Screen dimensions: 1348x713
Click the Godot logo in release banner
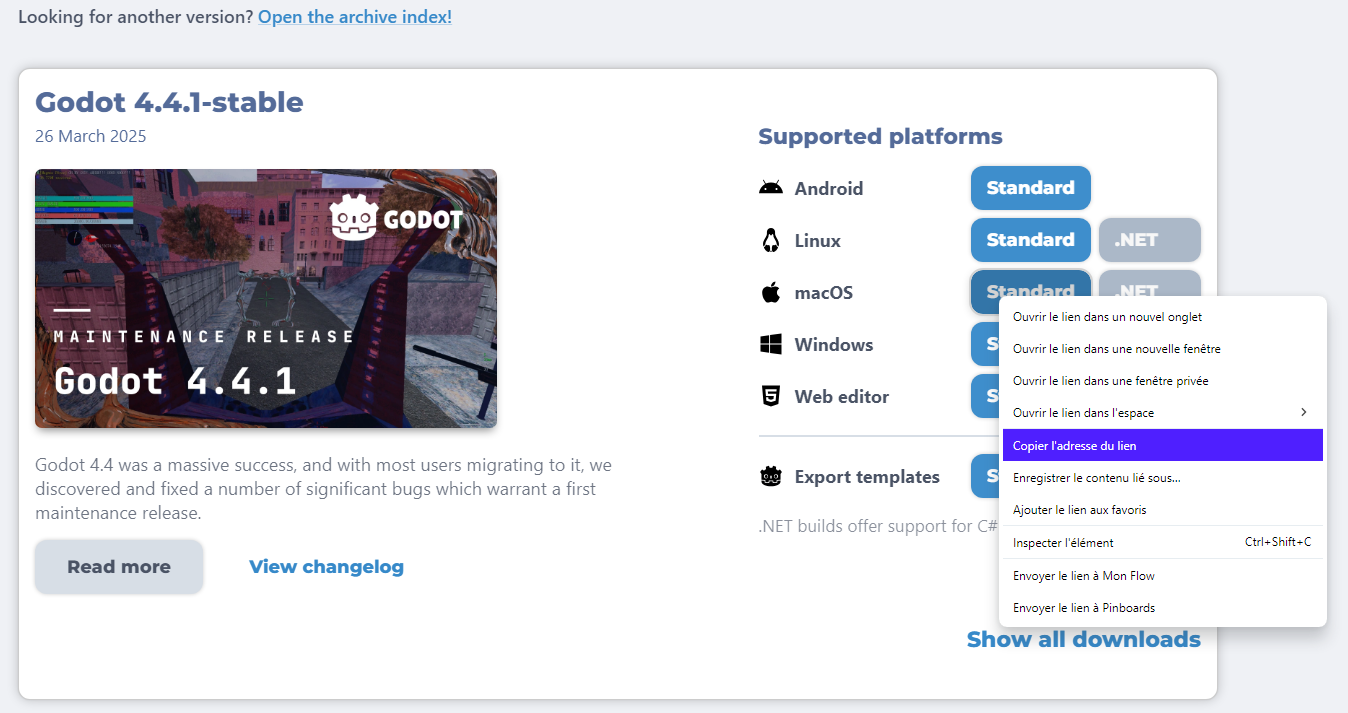(396, 218)
